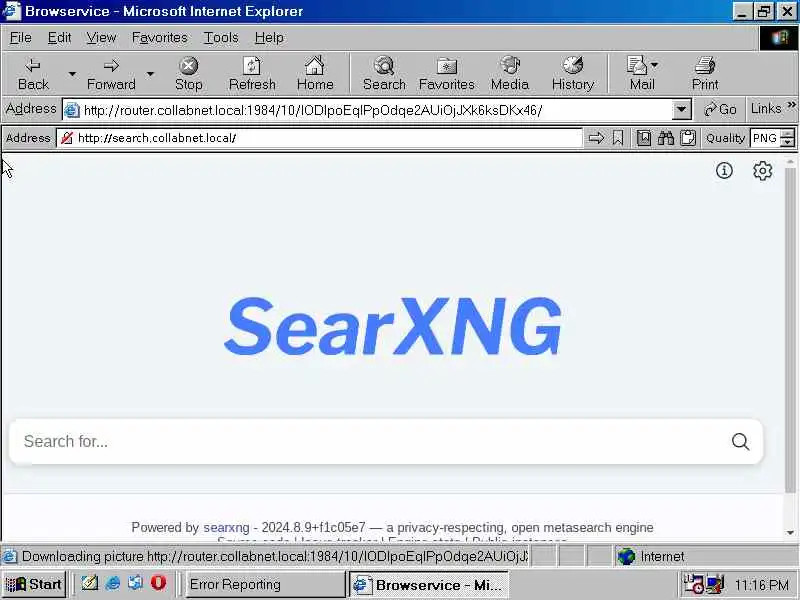The height and width of the screenshot is (600, 800).
Task: Increase Quality with stepper up arrow
Action: (x=788, y=133)
